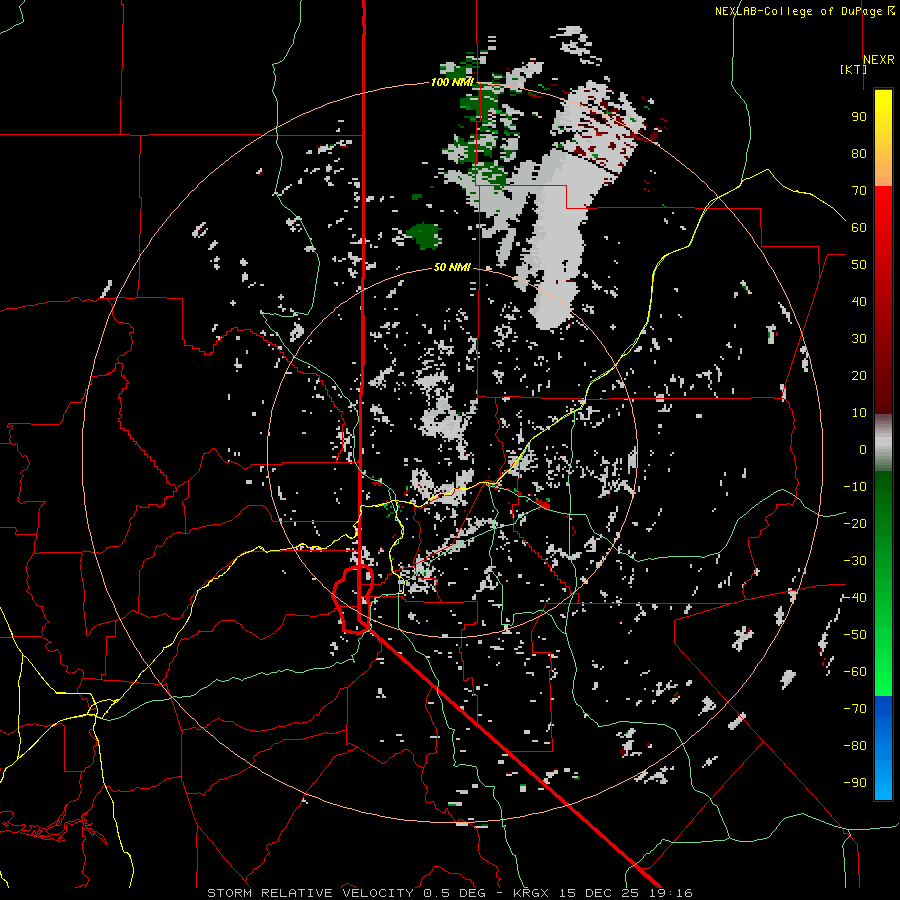The height and width of the screenshot is (900, 900).
Task: Pick the gray zero-velocity color bar segment
Action: pos(883,443)
